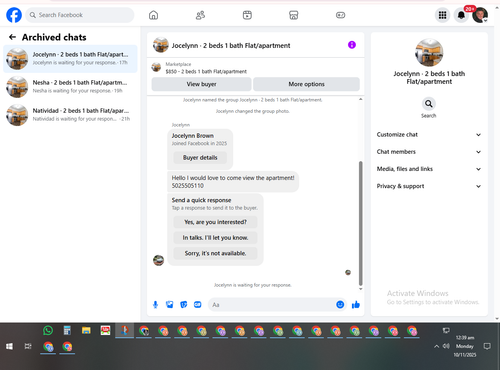Open Jocelynn Brown's Buyer details
The width and height of the screenshot is (500, 370).
coord(200,158)
